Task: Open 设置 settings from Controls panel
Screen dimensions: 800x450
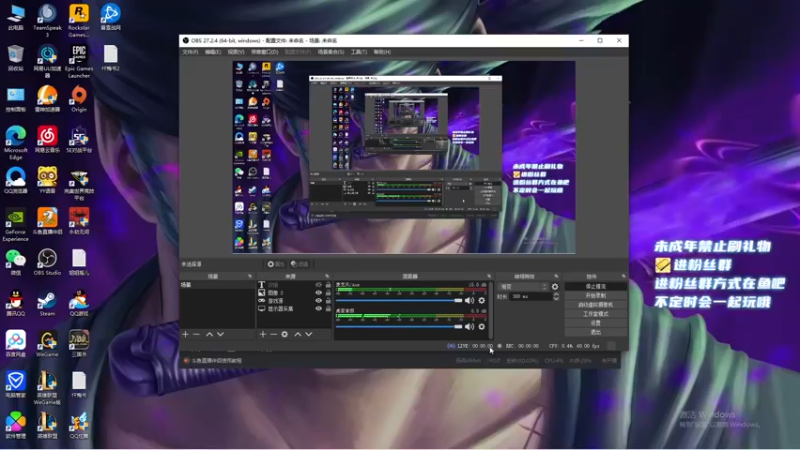Action: pyautogui.click(x=595, y=323)
